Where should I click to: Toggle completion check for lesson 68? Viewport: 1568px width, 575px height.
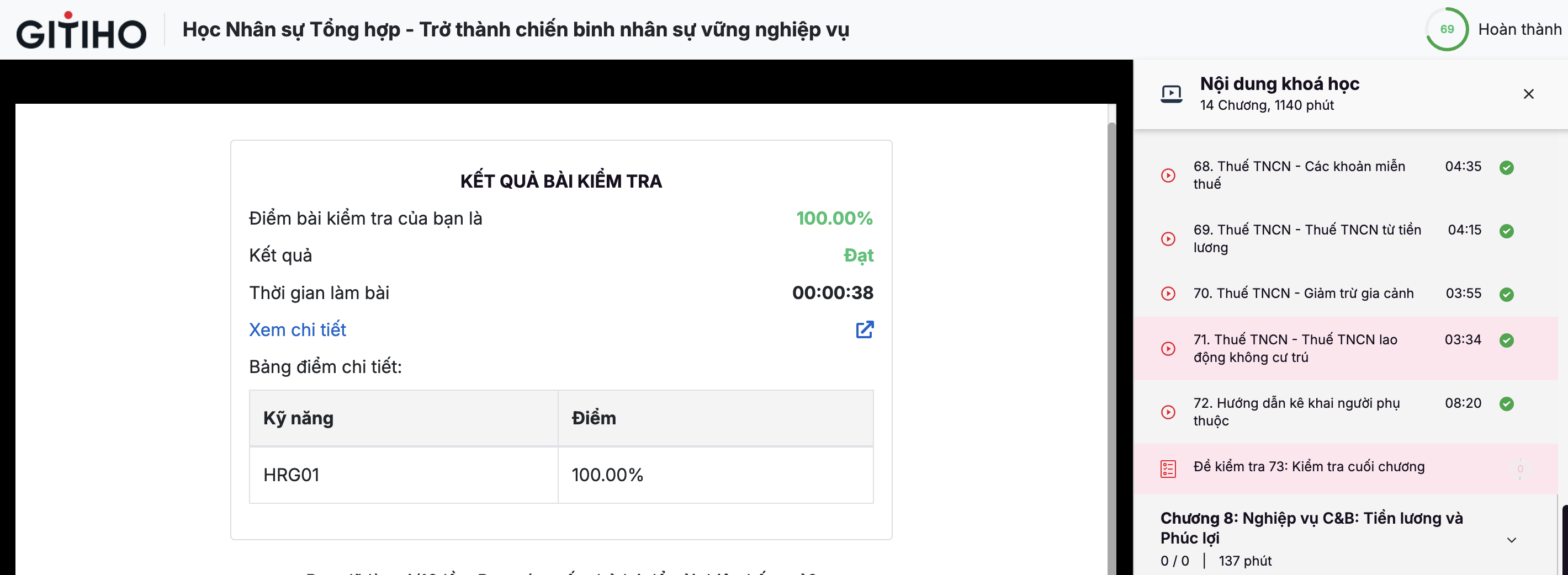click(1507, 167)
